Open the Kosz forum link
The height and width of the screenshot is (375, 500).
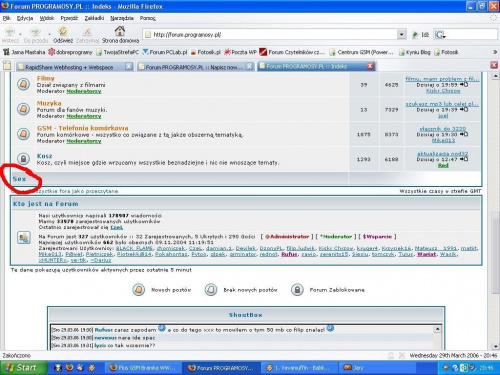[x=44, y=156]
